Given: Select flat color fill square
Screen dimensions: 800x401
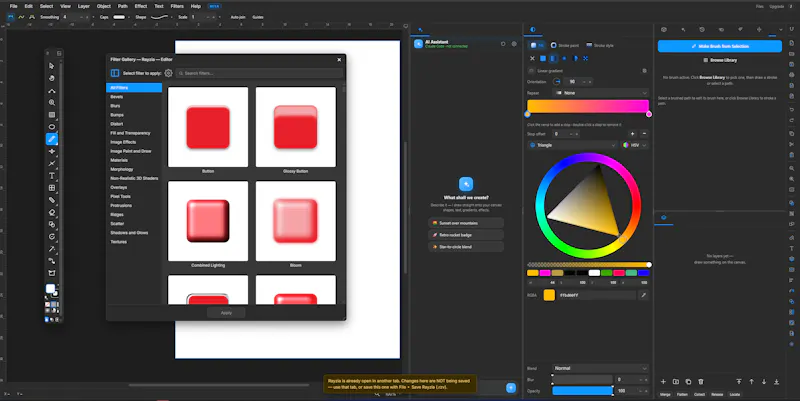Looking at the screenshot, I should (x=543, y=59).
